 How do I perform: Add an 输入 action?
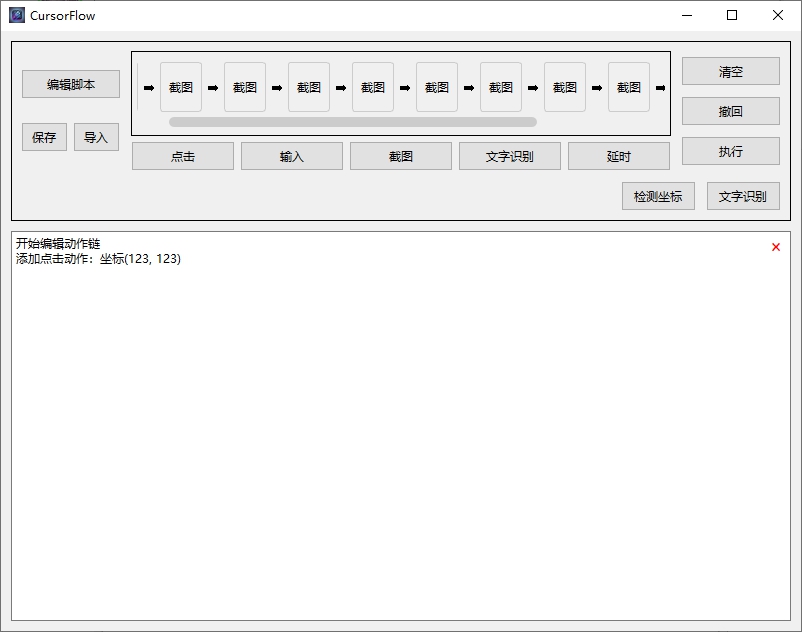292,156
